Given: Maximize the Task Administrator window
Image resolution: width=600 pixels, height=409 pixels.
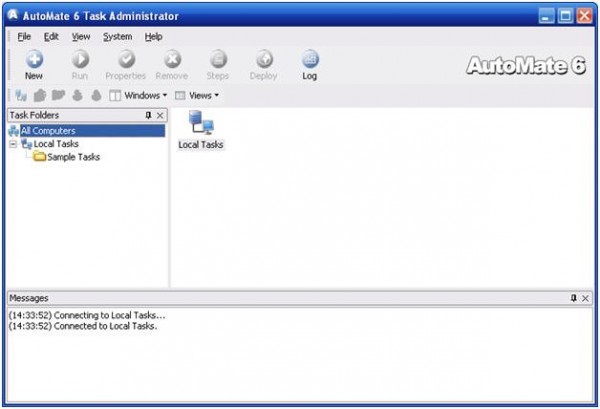Looking at the screenshot, I should pos(565,16).
